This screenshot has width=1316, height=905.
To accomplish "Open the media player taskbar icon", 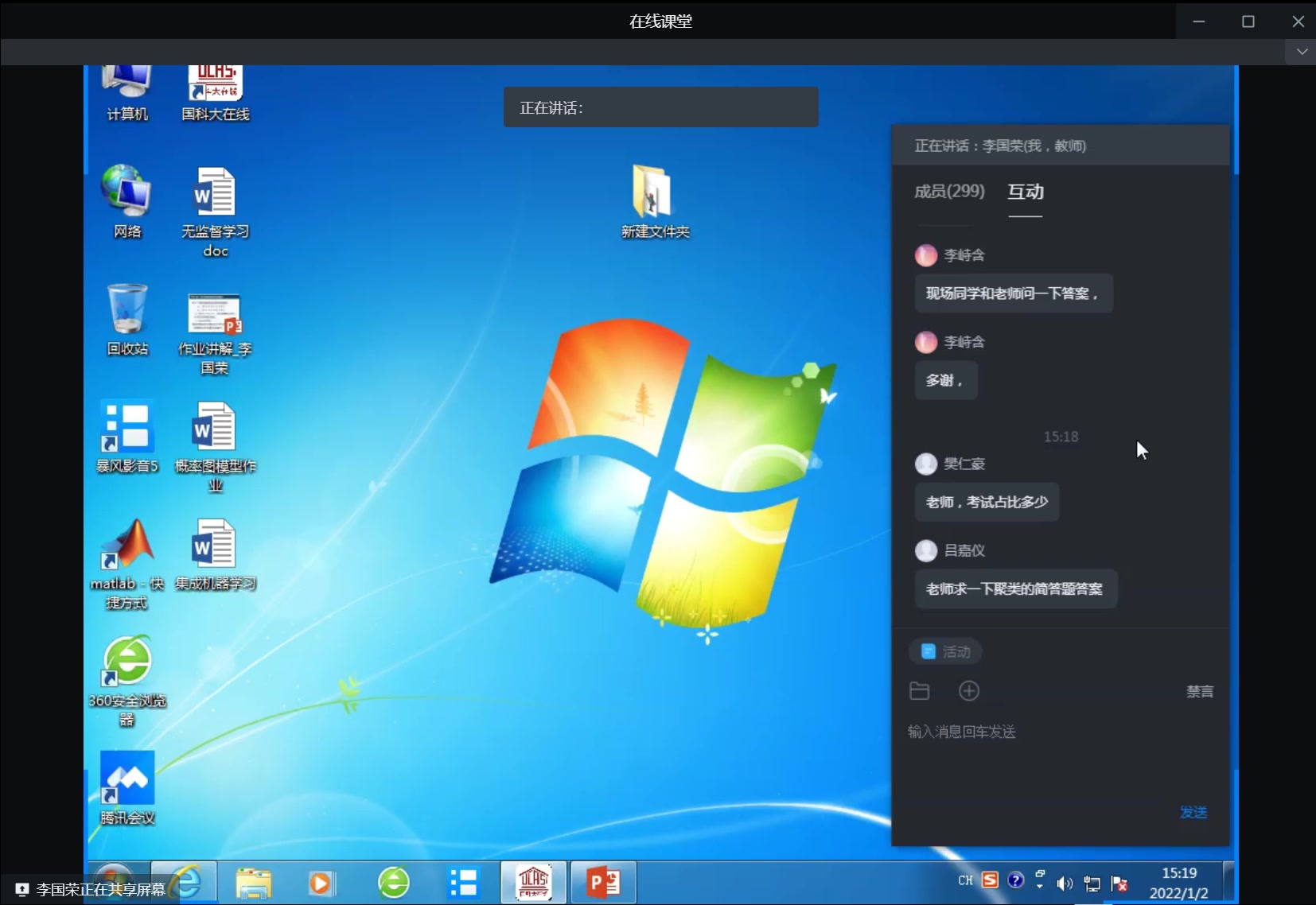I will point(321,883).
